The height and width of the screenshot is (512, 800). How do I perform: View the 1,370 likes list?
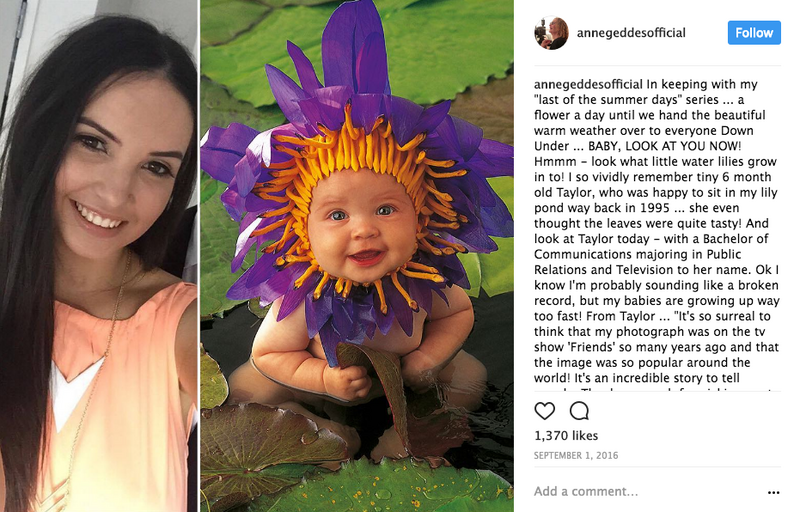tap(566, 436)
